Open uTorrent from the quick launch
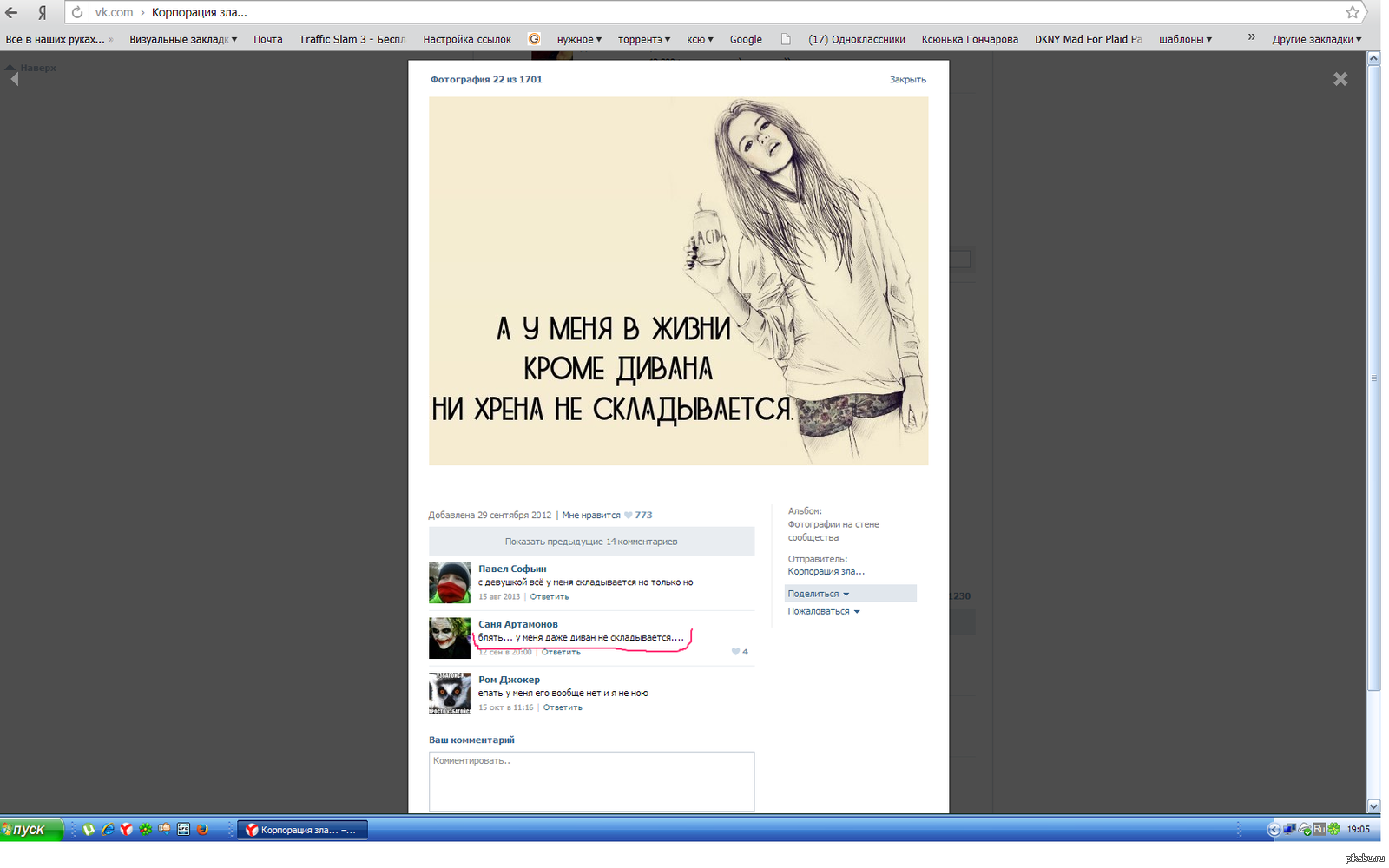Viewport: 1389px width, 868px height. (x=89, y=830)
